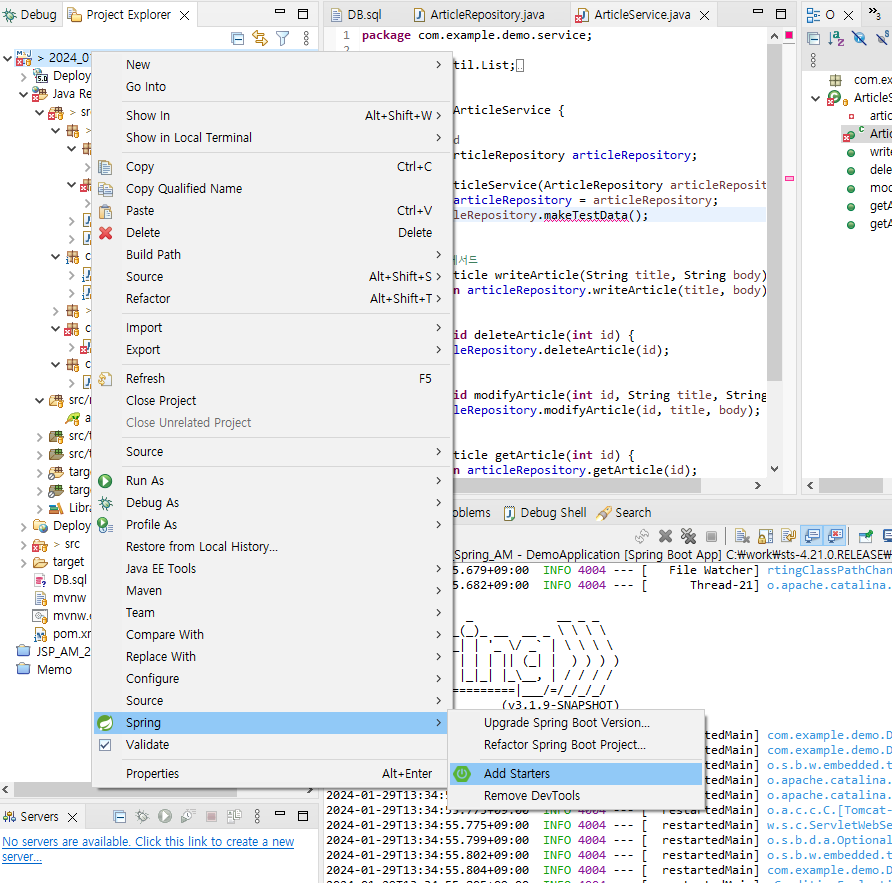
Task: Select Close Project menu entry
Action: (271, 401)
